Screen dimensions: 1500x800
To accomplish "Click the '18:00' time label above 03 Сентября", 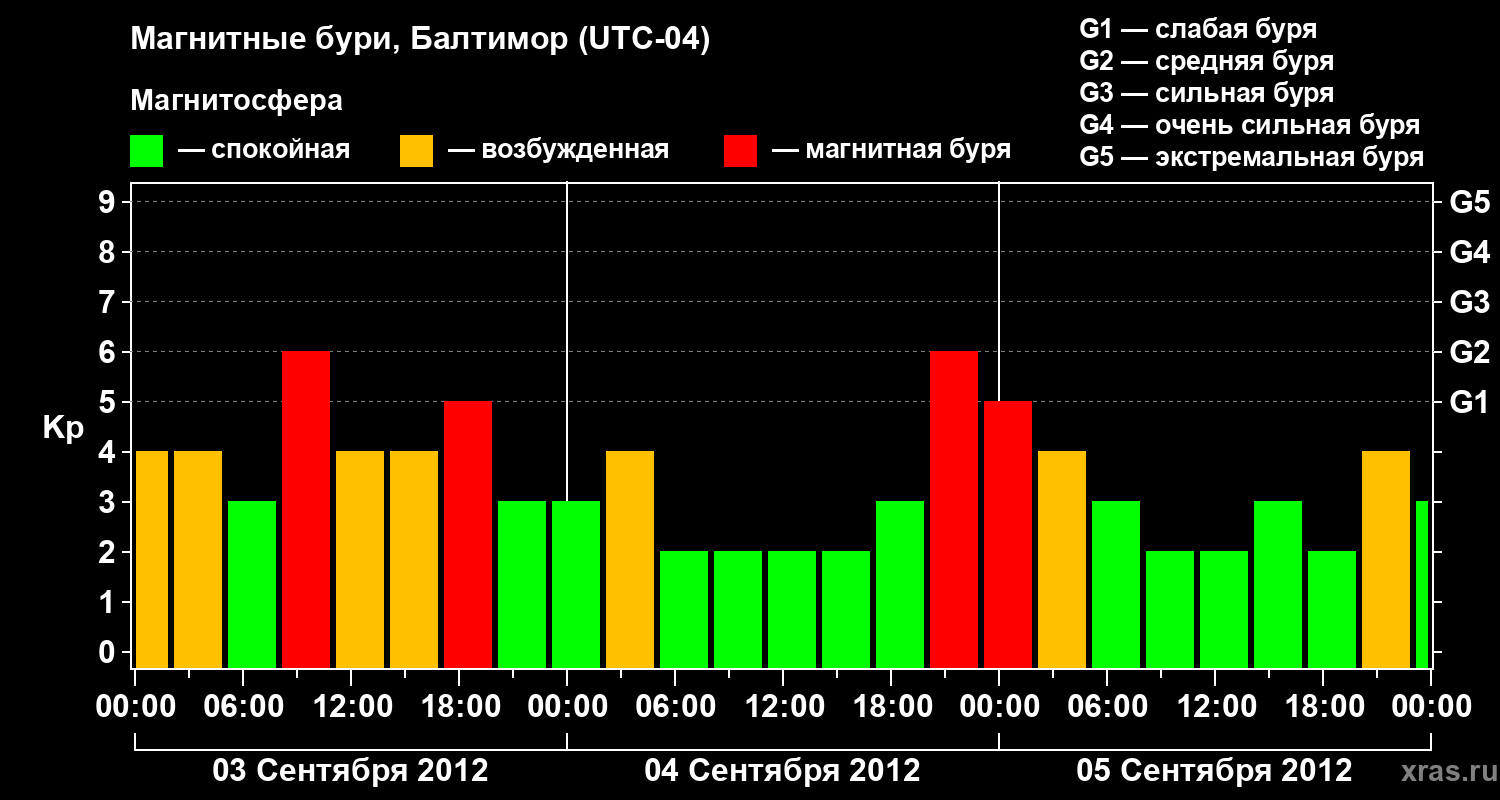I will point(459,706).
